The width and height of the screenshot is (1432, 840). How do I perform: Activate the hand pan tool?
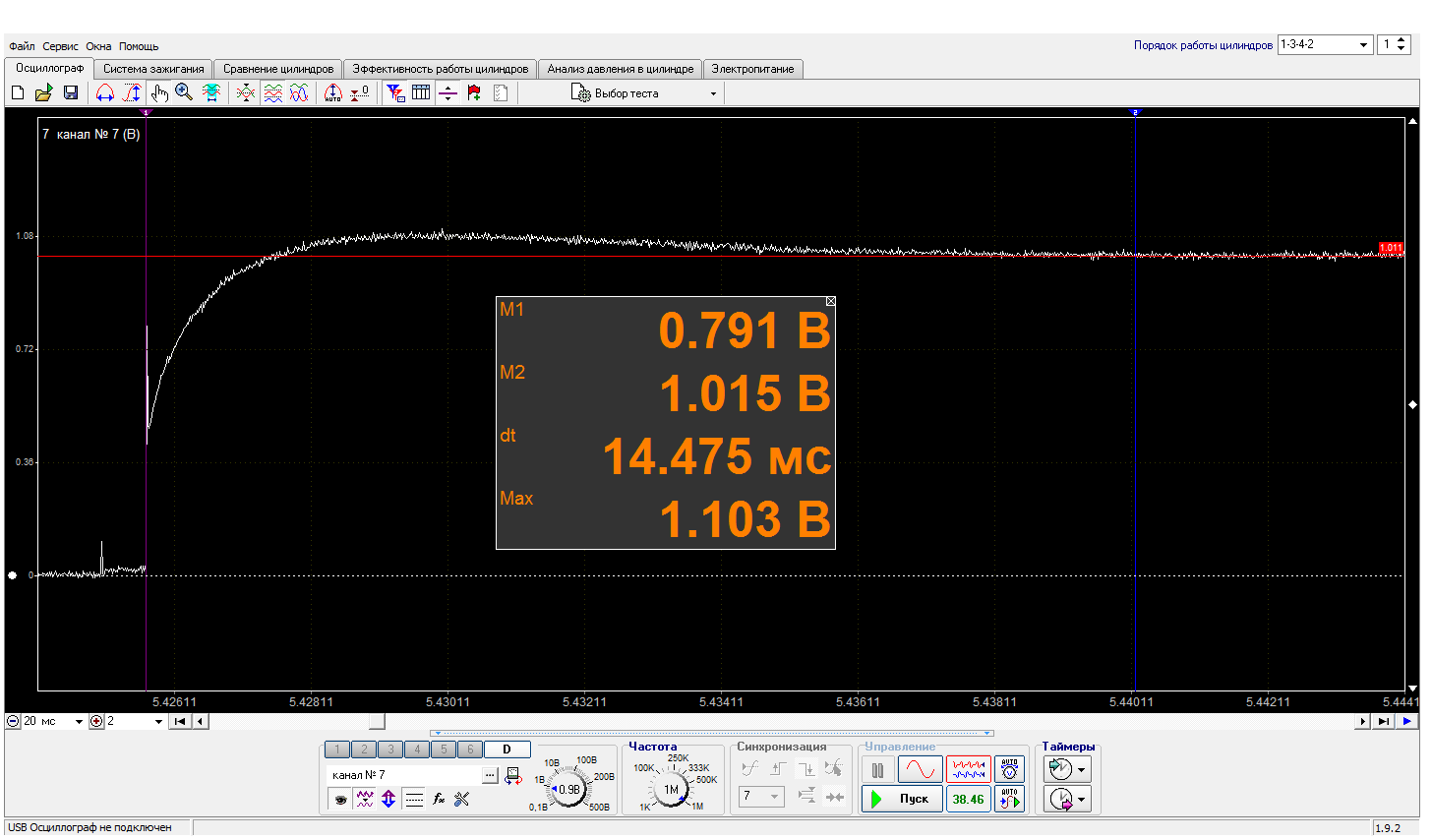[159, 92]
